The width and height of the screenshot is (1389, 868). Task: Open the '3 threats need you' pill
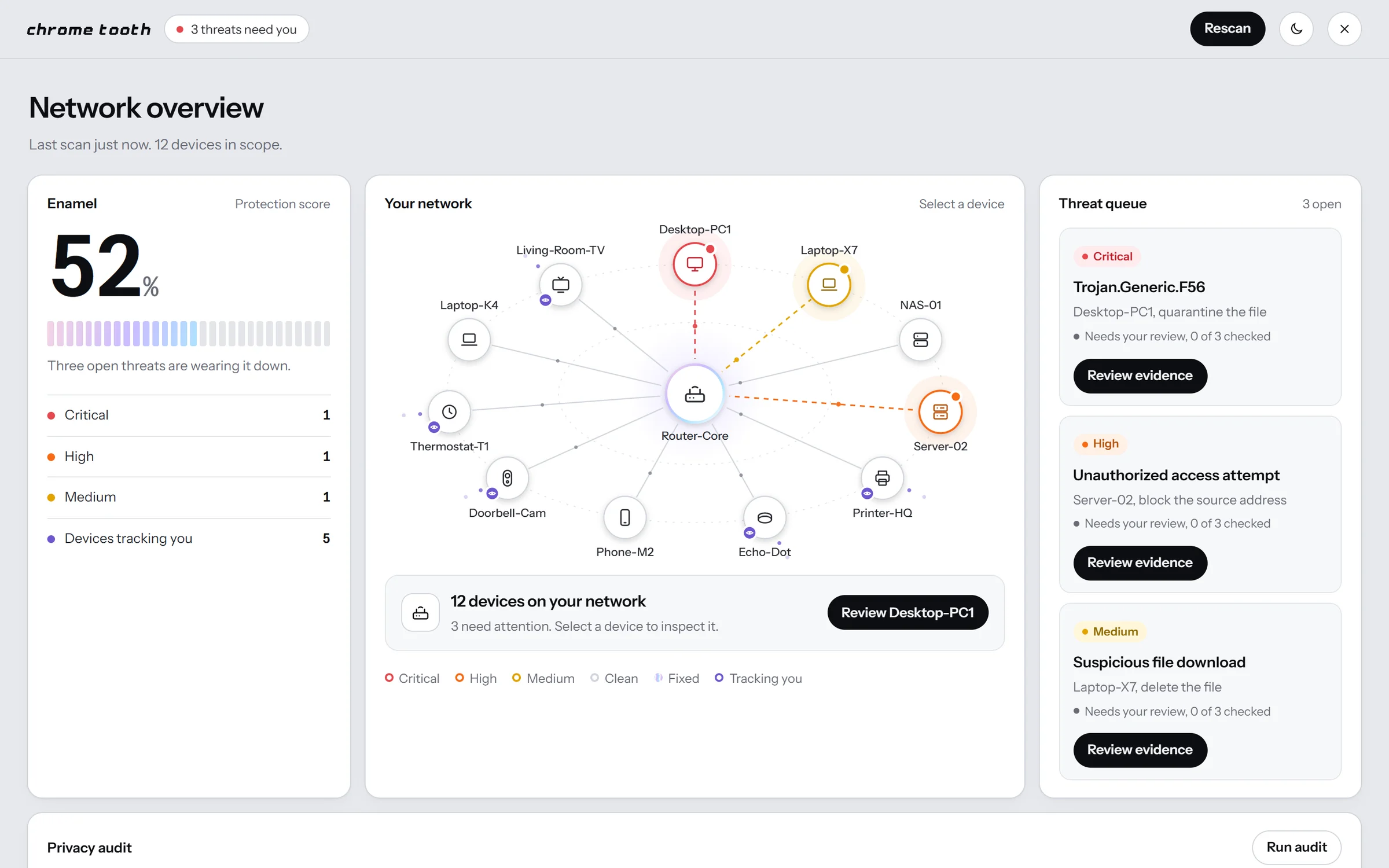pyautogui.click(x=237, y=29)
